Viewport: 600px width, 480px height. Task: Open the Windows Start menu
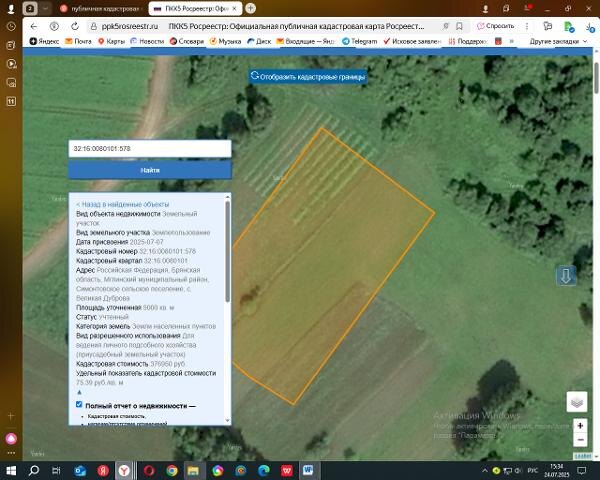[11, 470]
